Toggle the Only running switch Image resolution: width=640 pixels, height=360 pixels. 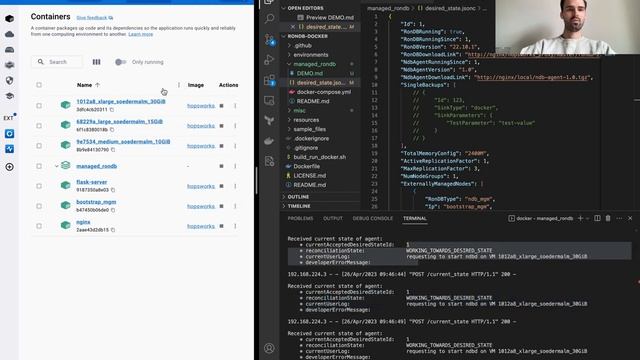pos(120,62)
